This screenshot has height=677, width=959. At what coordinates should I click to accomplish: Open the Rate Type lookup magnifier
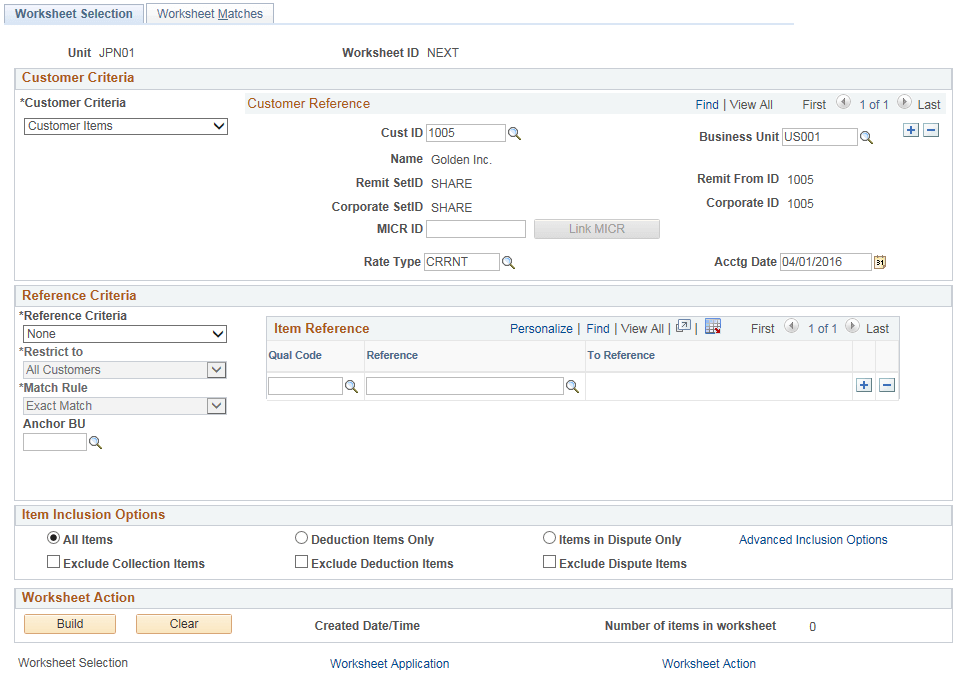pos(508,261)
